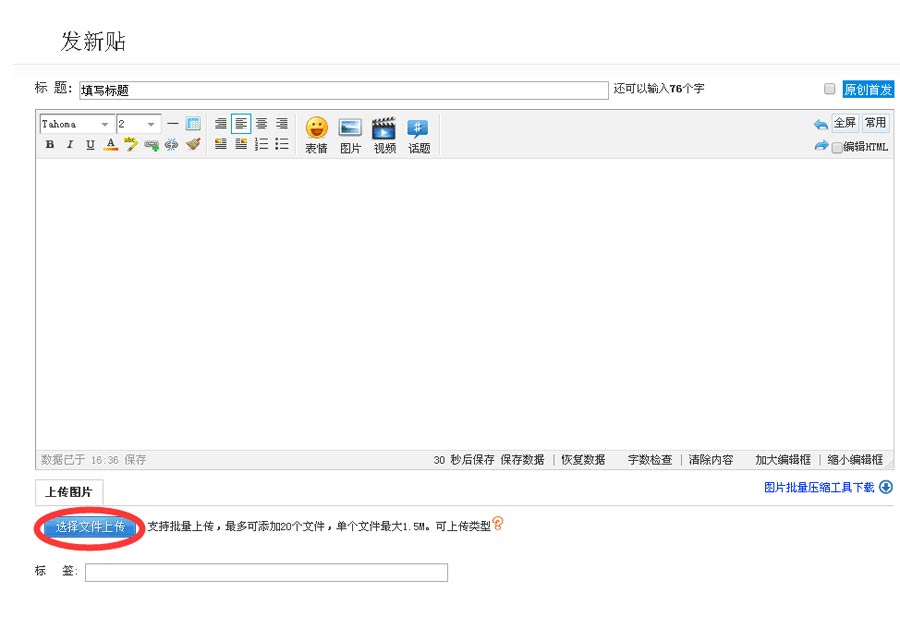Click 清除内容 to clear content
The height and width of the screenshot is (617, 900).
point(711,460)
